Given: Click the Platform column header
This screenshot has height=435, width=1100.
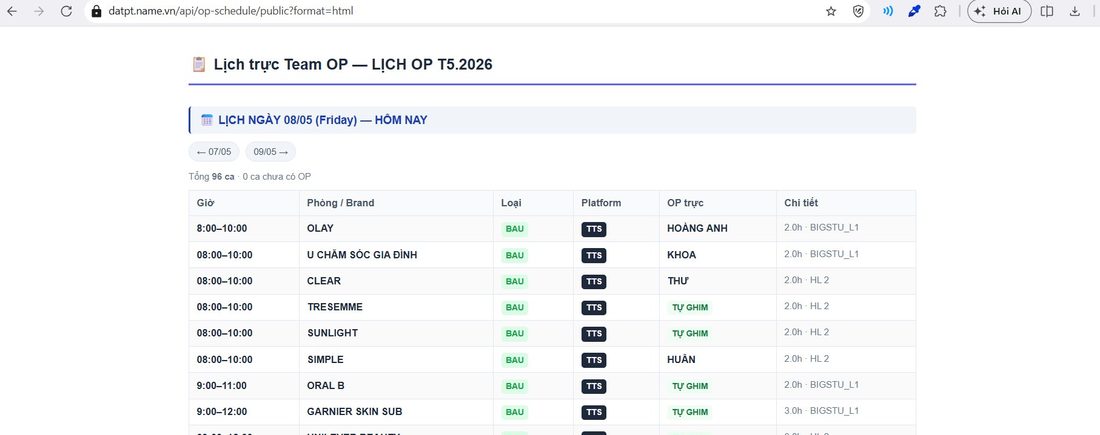Looking at the screenshot, I should point(616,203).
